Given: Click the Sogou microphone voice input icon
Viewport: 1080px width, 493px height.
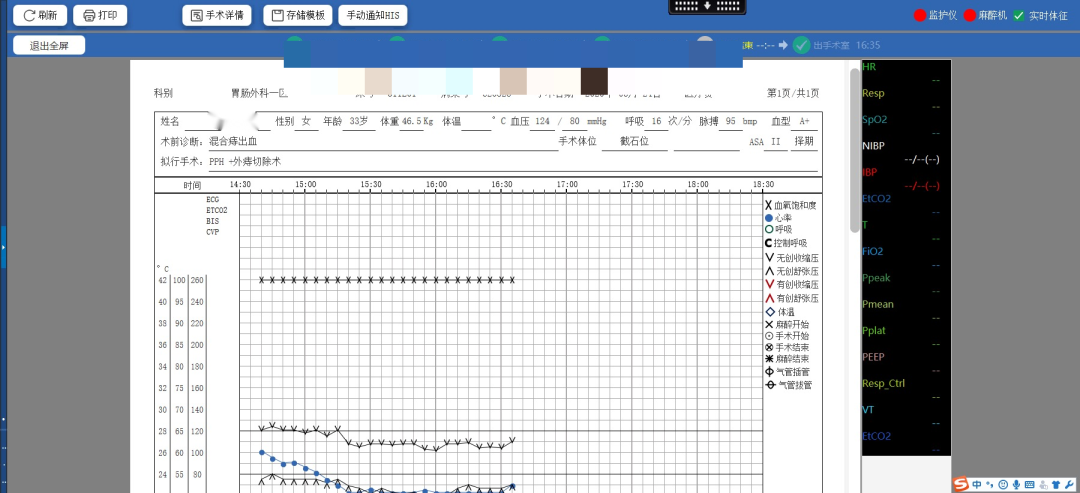Looking at the screenshot, I should (1016, 484).
